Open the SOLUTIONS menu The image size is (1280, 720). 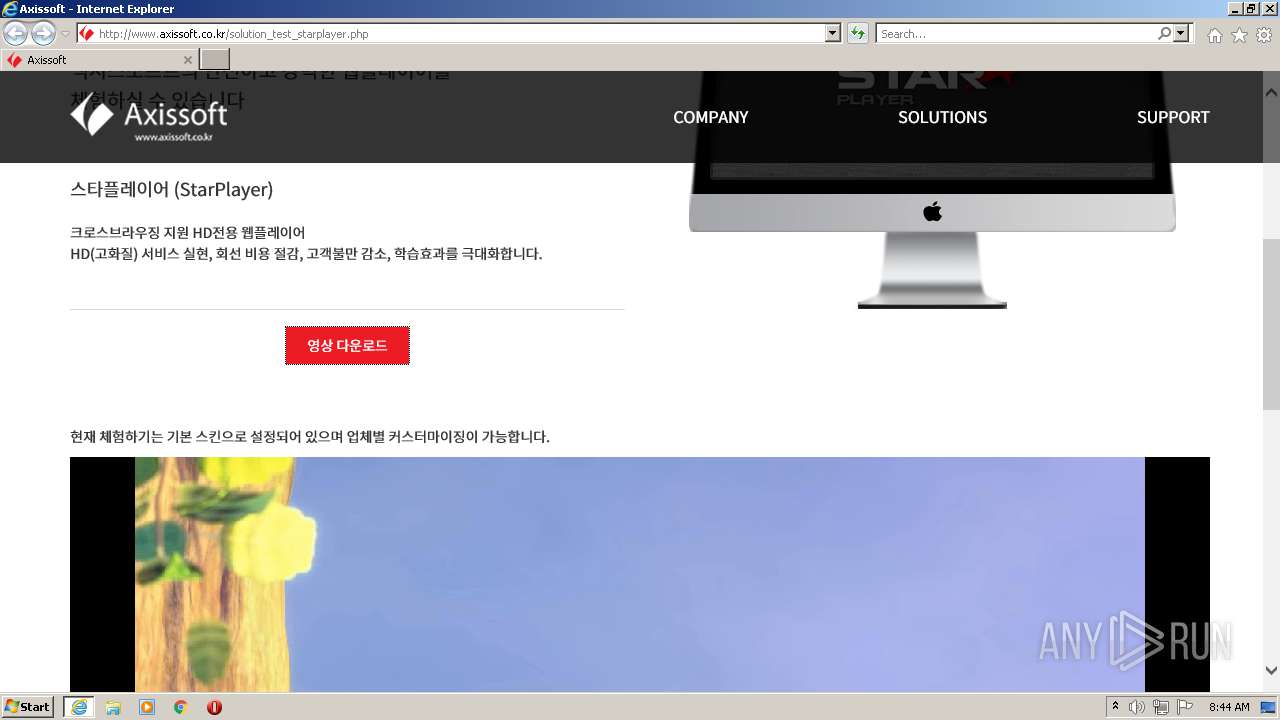(942, 117)
